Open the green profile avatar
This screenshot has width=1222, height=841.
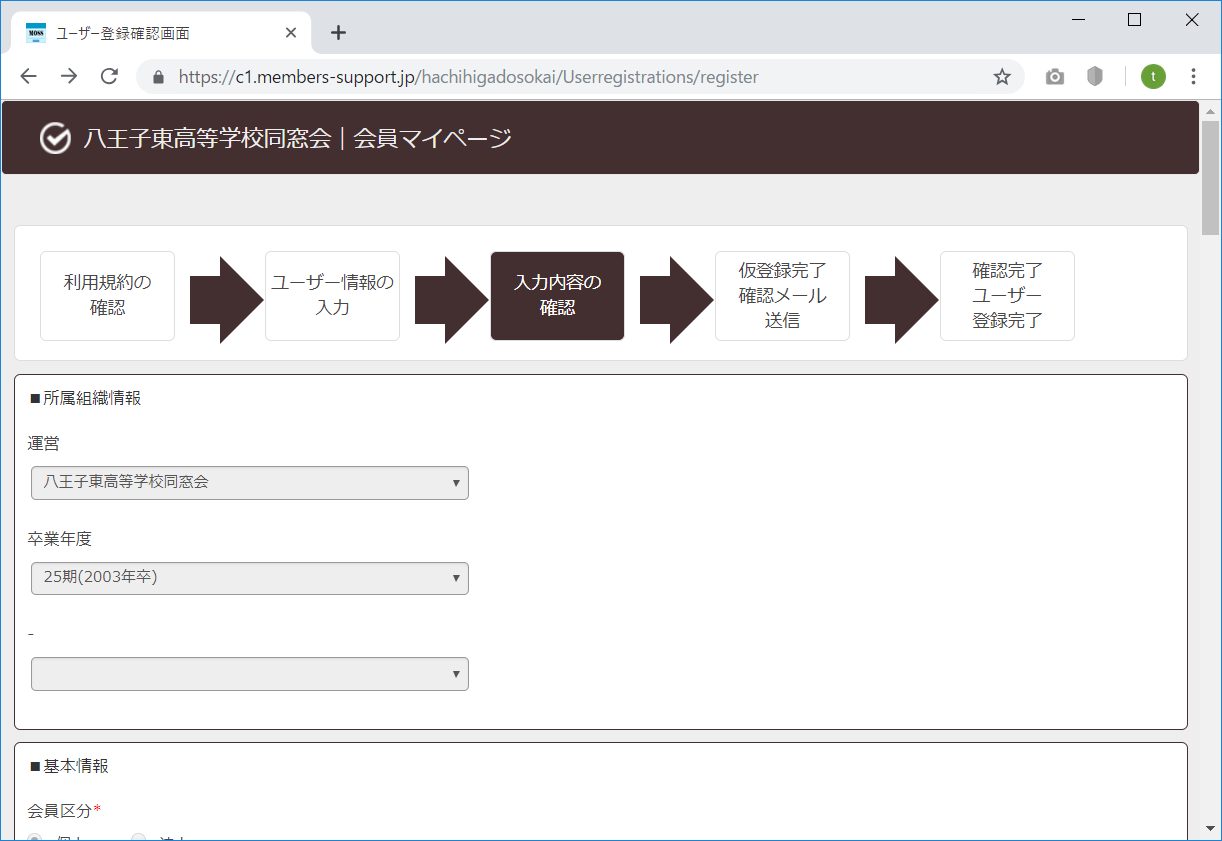tap(1153, 77)
